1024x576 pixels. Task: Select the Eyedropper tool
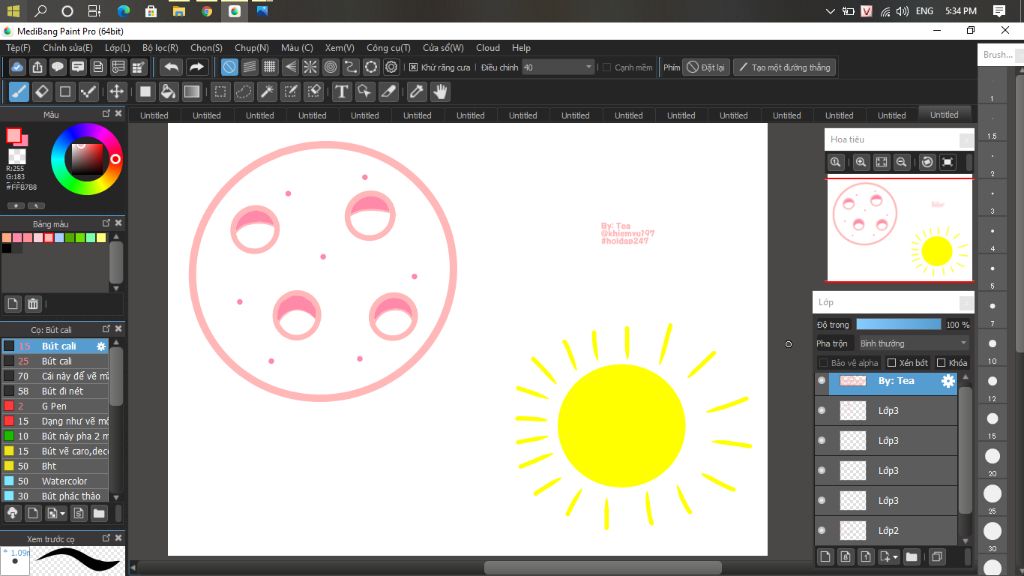(417, 92)
